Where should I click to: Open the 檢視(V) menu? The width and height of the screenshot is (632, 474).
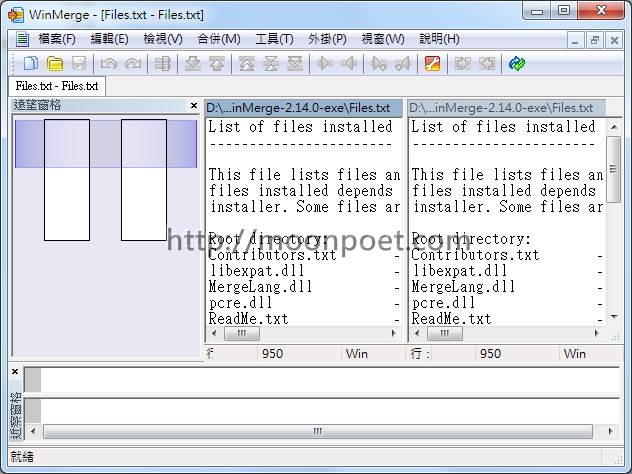pos(163,39)
